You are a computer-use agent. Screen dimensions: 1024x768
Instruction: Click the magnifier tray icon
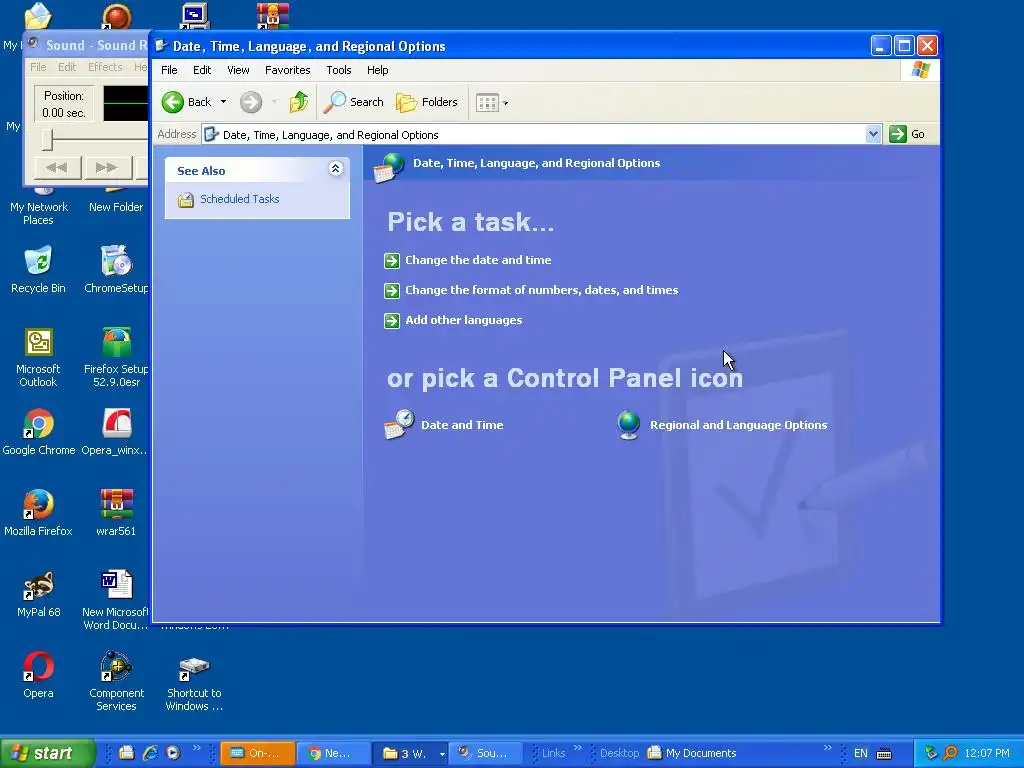[951, 753]
